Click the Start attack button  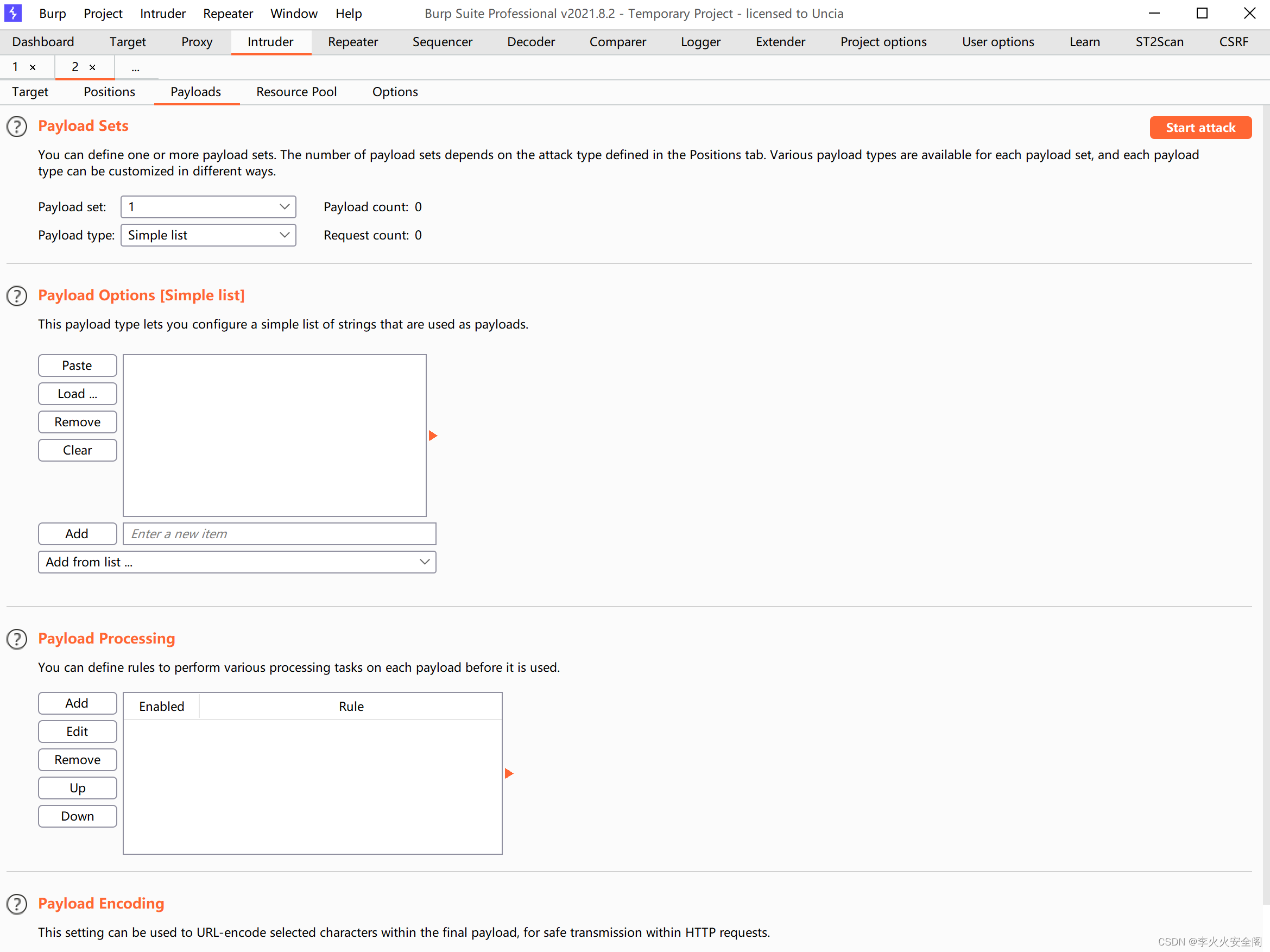(x=1201, y=127)
